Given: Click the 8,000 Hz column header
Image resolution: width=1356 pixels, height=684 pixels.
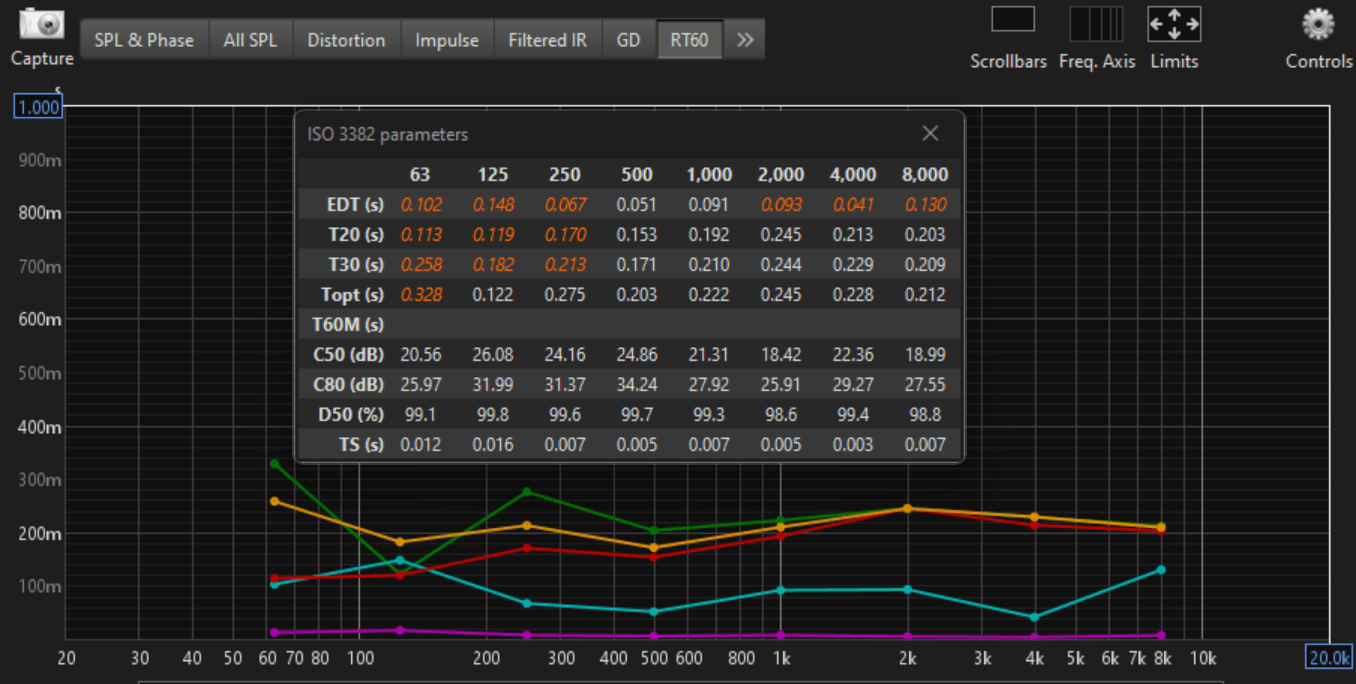Looking at the screenshot, I should [x=925, y=174].
